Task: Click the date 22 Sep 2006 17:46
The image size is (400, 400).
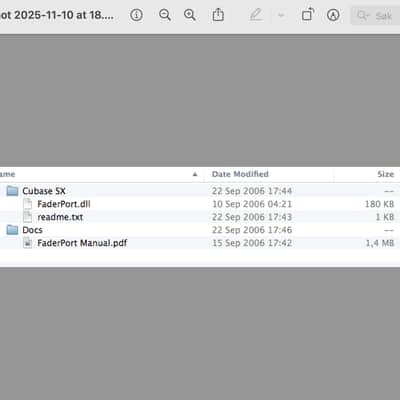Action: click(x=252, y=230)
